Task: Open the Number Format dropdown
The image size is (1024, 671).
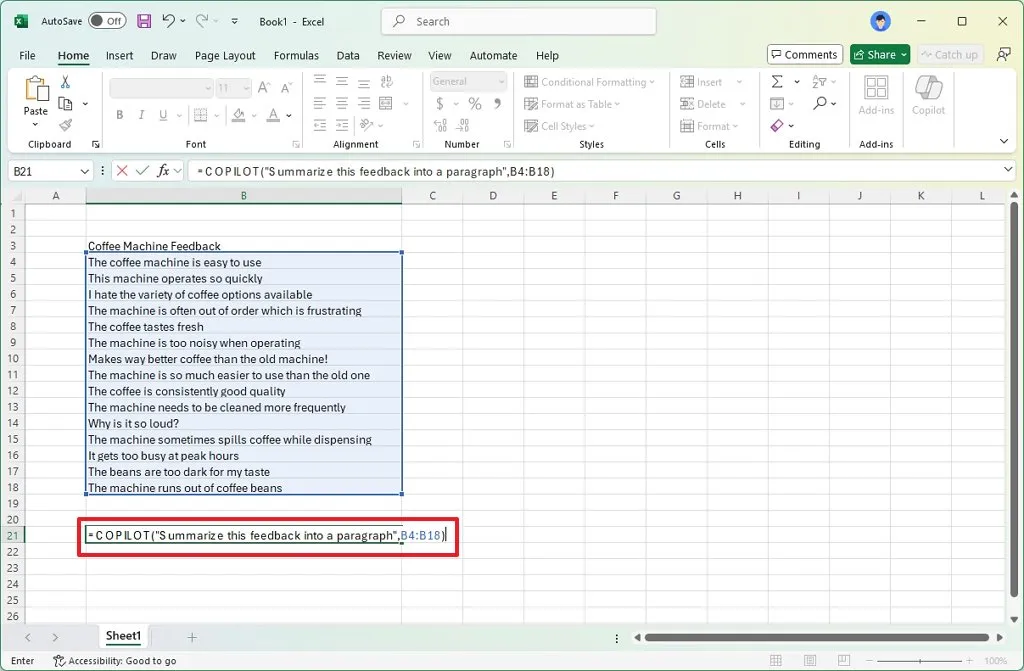Action: pyautogui.click(x=468, y=81)
